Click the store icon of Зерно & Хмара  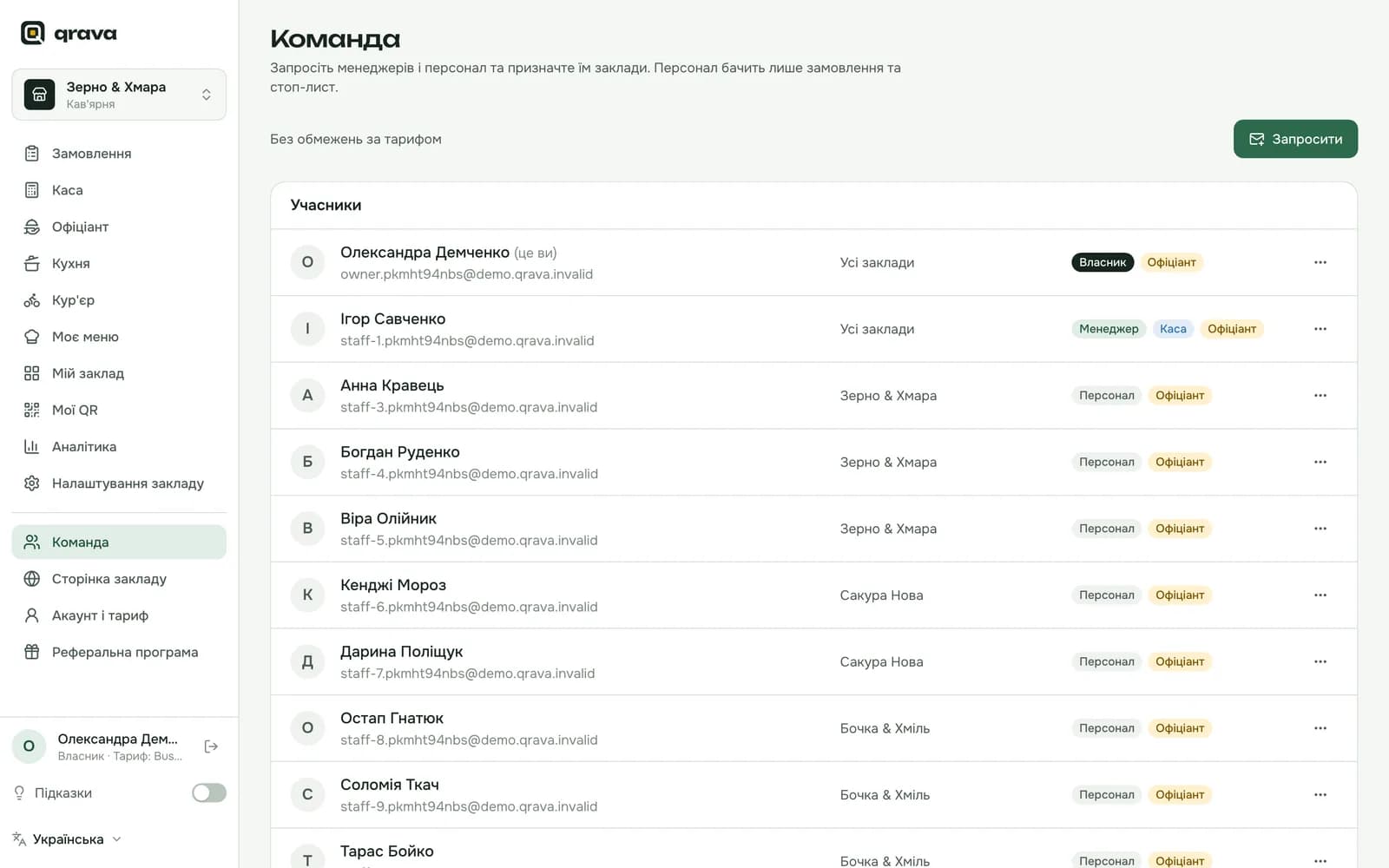click(39, 95)
